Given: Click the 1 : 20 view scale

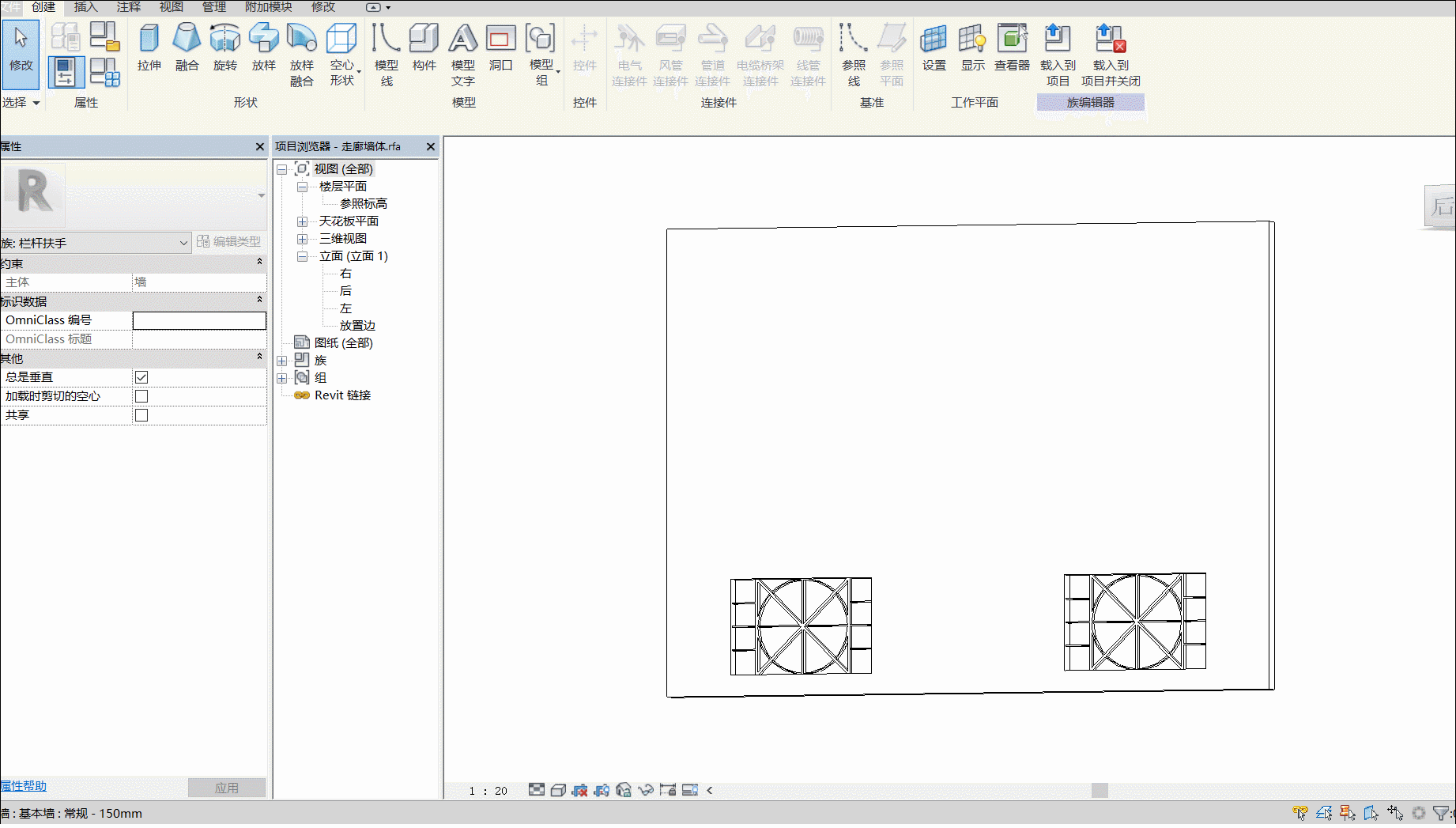Looking at the screenshot, I should pos(488,791).
